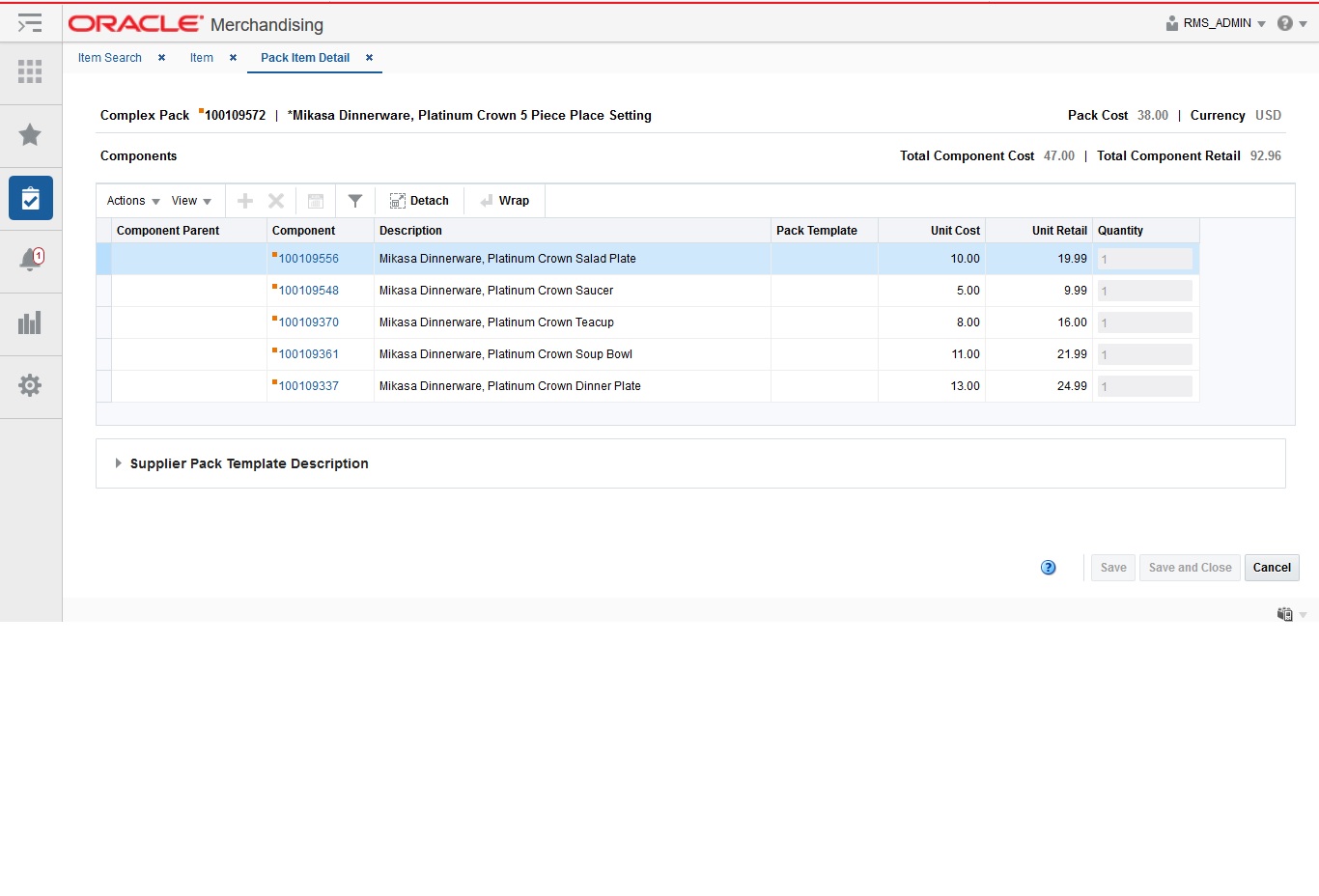
Task: Sort by Quantity column header
Action: coord(1146,231)
